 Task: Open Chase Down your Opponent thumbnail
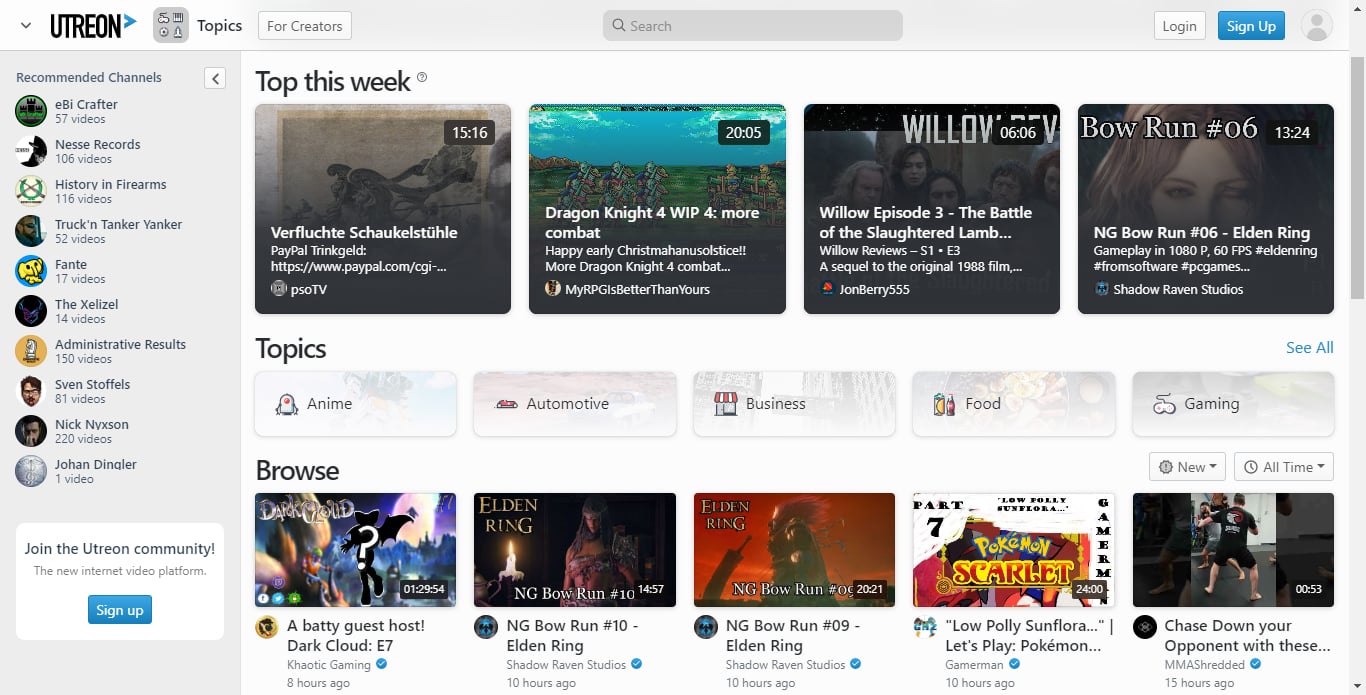[1233, 550]
